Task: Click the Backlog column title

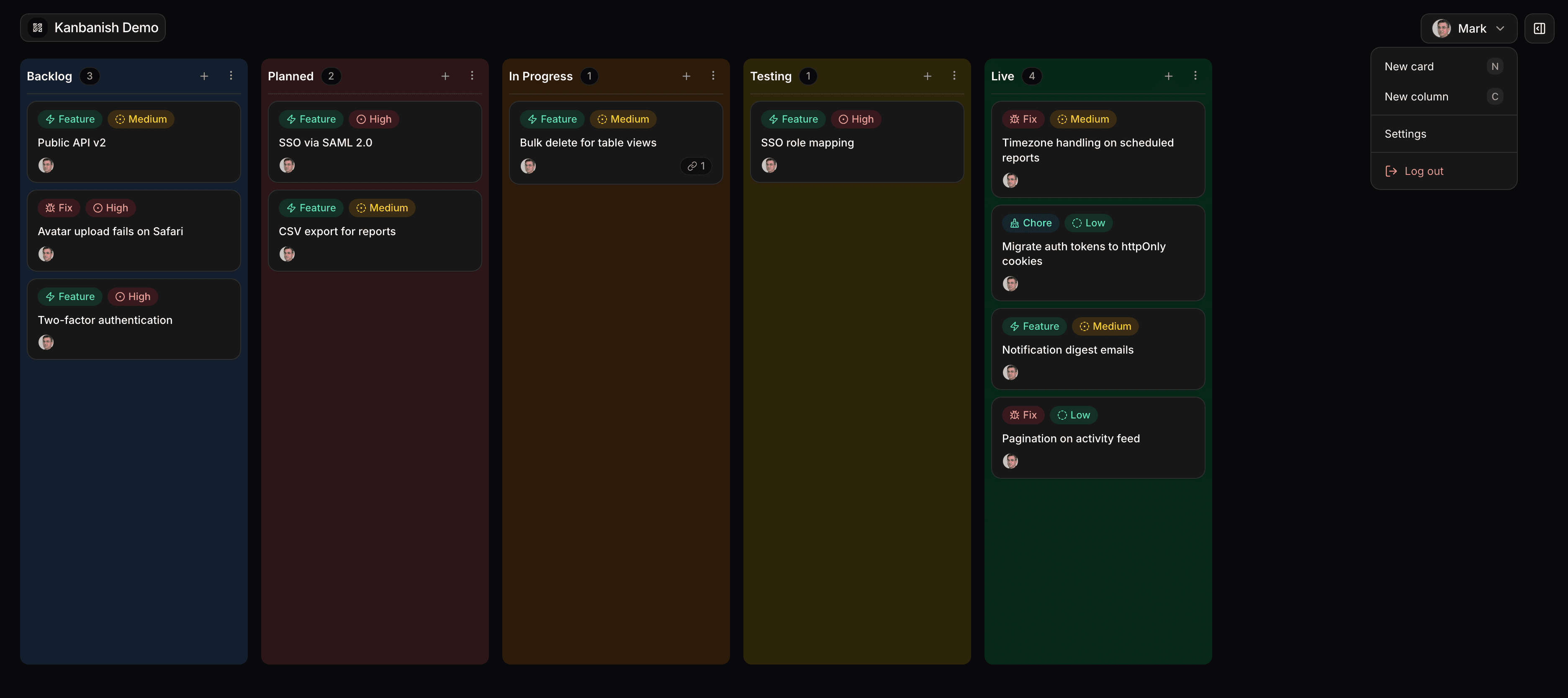Action: tap(49, 76)
